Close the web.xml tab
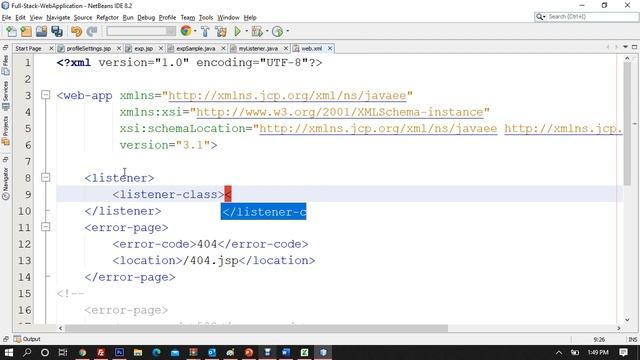The image size is (640, 360). pos(330,49)
